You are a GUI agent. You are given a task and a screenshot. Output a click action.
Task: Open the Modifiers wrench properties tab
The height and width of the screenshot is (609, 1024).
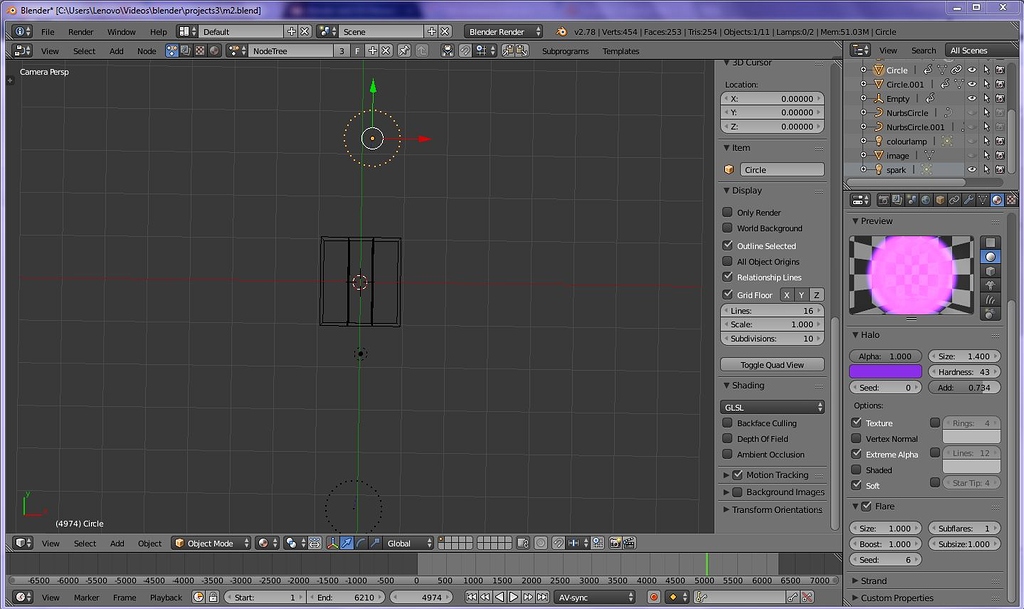click(x=969, y=199)
